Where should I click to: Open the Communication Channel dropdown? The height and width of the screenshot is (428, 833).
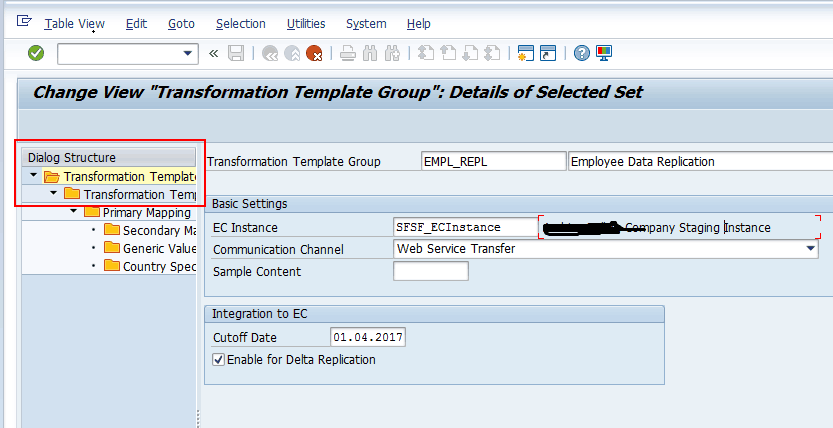[x=810, y=249]
